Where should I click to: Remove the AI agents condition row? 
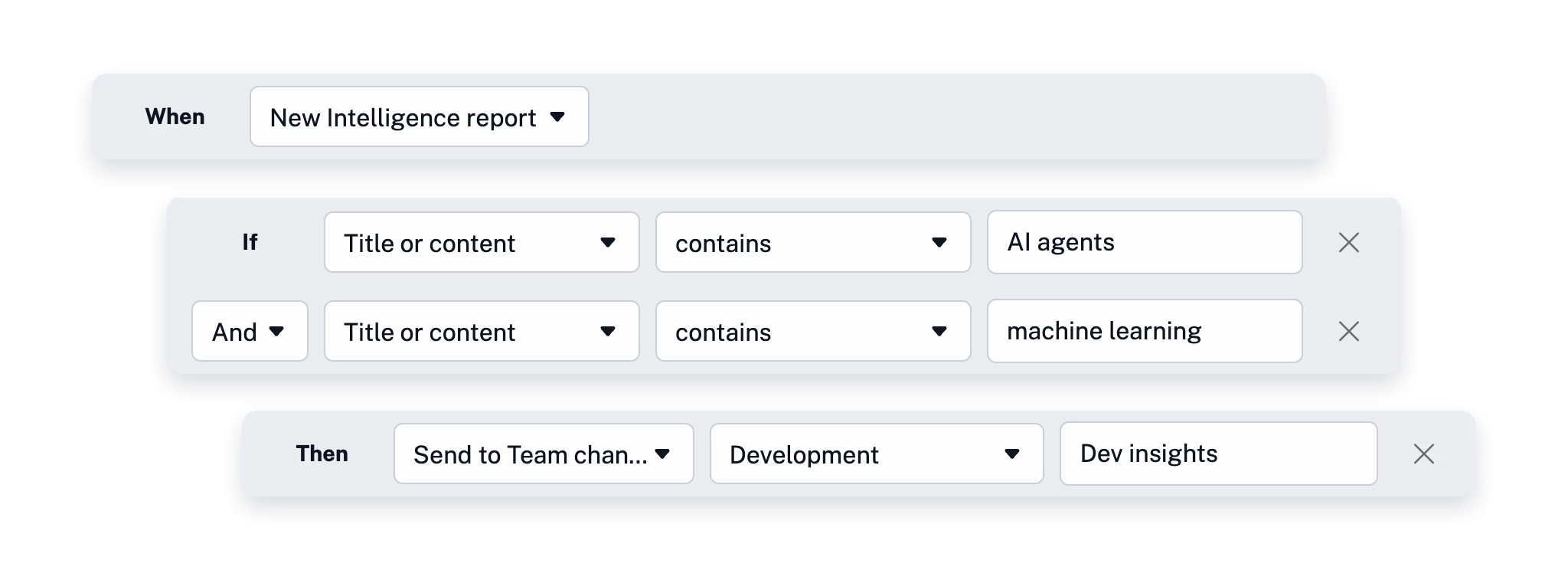(x=1348, y=242)
